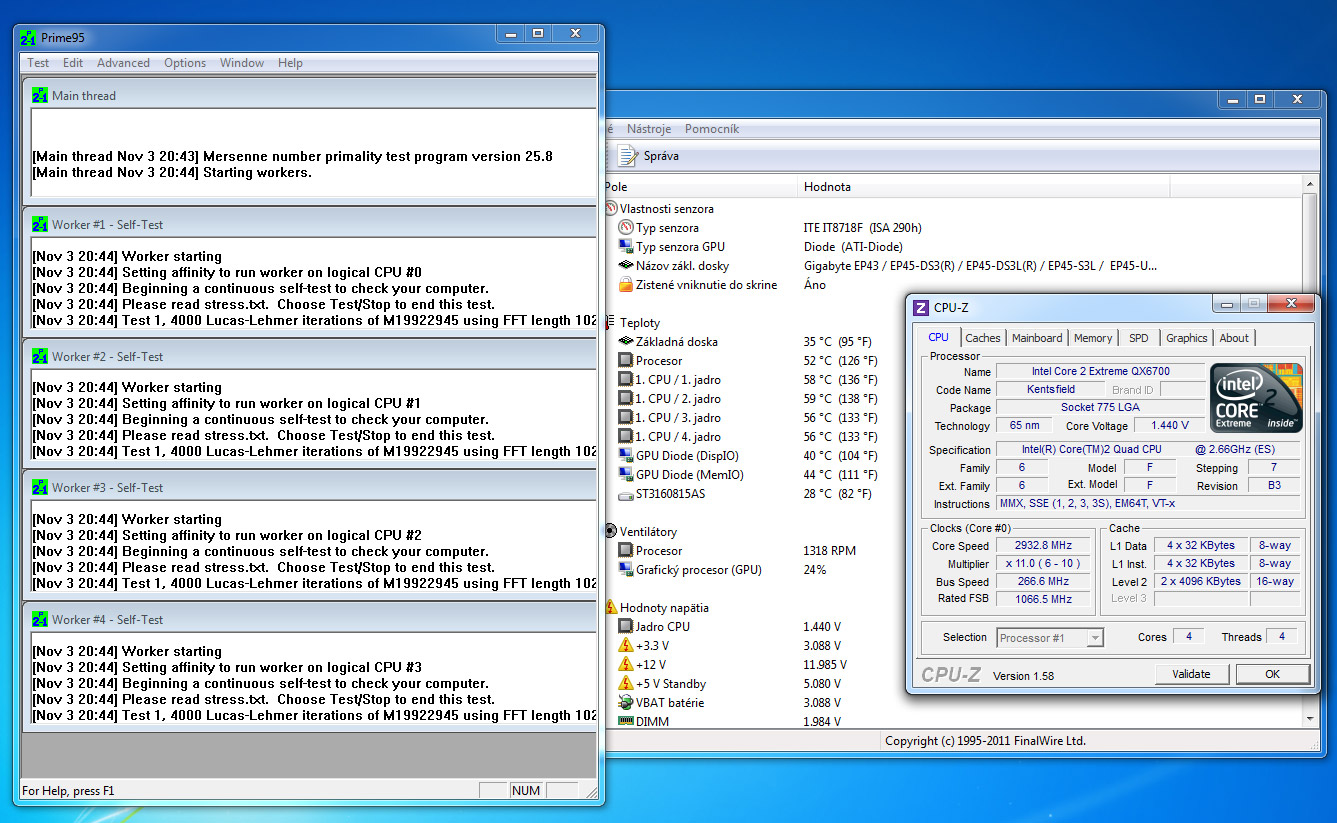Open the Edit menu in Prime95

[73, 63]
